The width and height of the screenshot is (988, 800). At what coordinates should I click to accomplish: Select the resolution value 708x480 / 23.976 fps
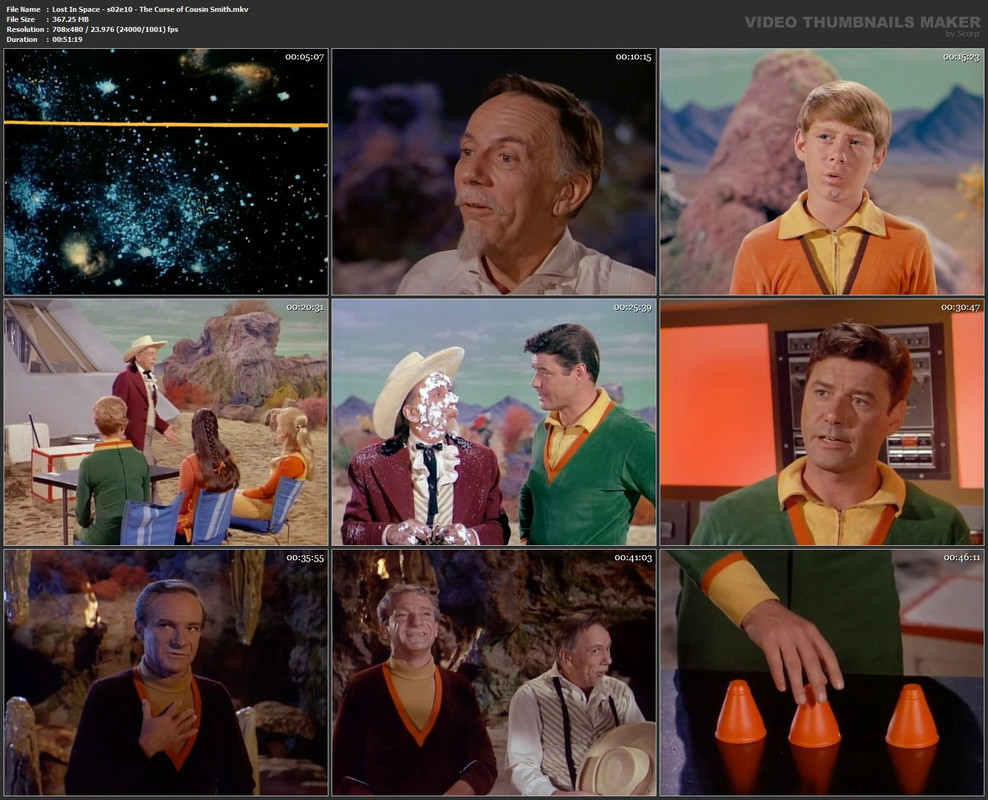point(115,30)
